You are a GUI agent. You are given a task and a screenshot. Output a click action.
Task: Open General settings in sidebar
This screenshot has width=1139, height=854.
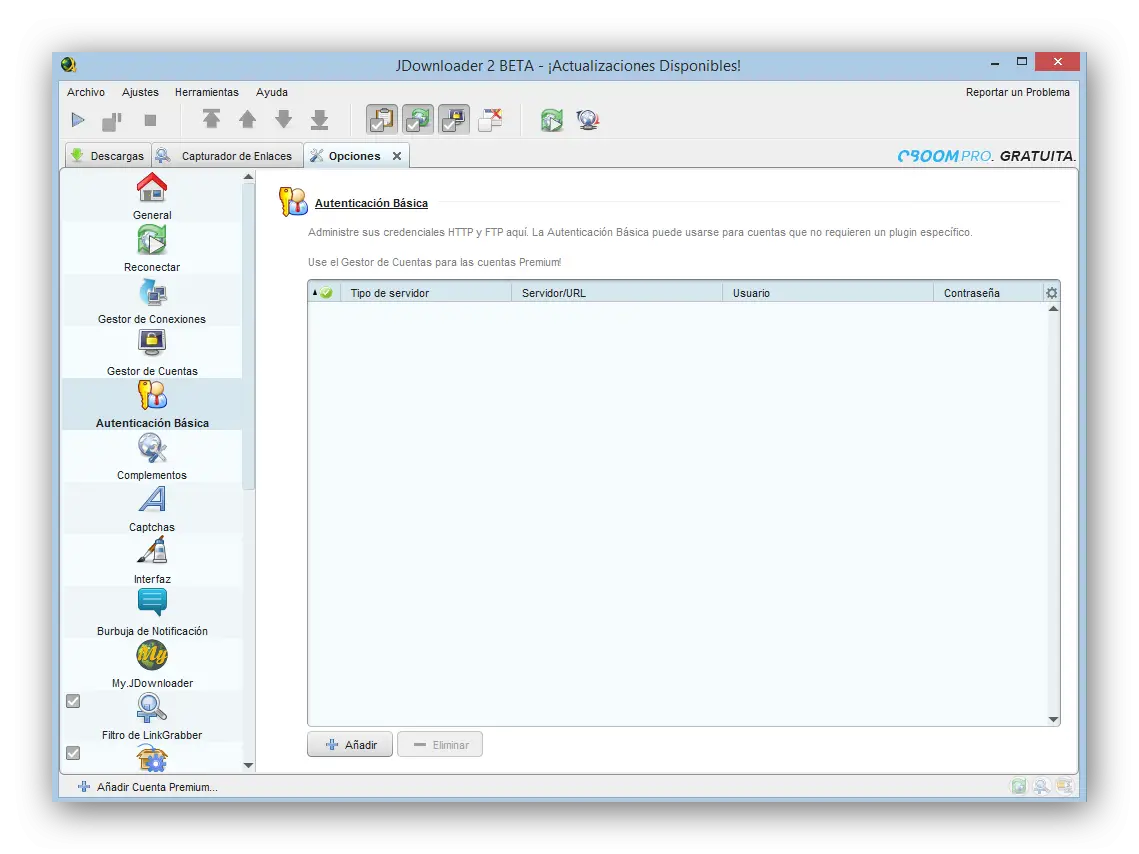[x=152, y=196]
